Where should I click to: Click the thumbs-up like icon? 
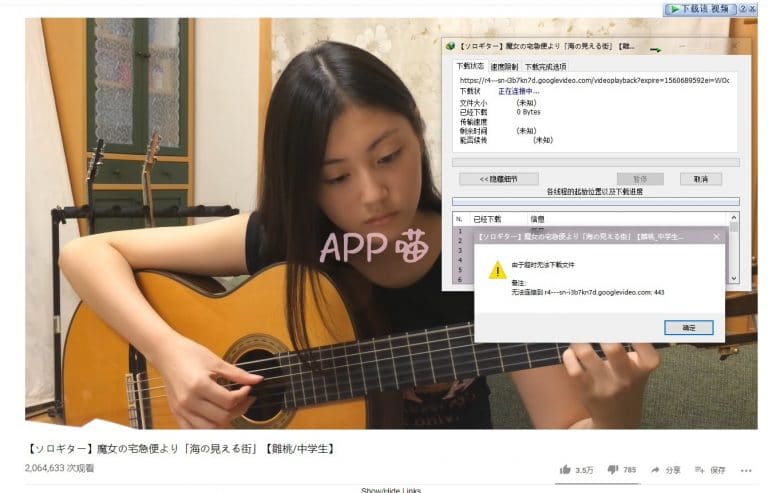click(x=565, y=469)
